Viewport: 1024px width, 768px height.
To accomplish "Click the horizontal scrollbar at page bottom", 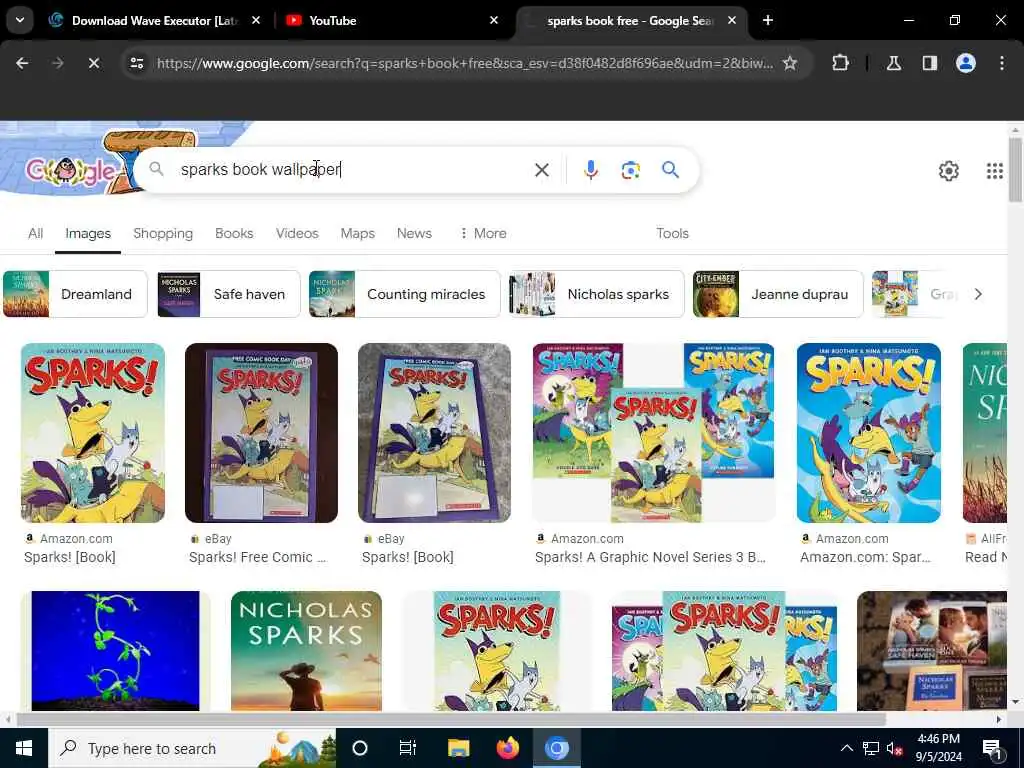I will (x=451, y=719).
